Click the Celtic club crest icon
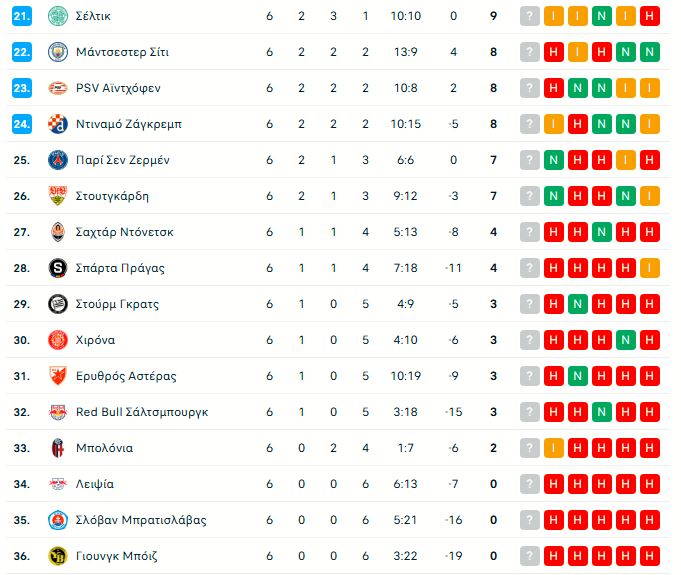 pos(58,16)
